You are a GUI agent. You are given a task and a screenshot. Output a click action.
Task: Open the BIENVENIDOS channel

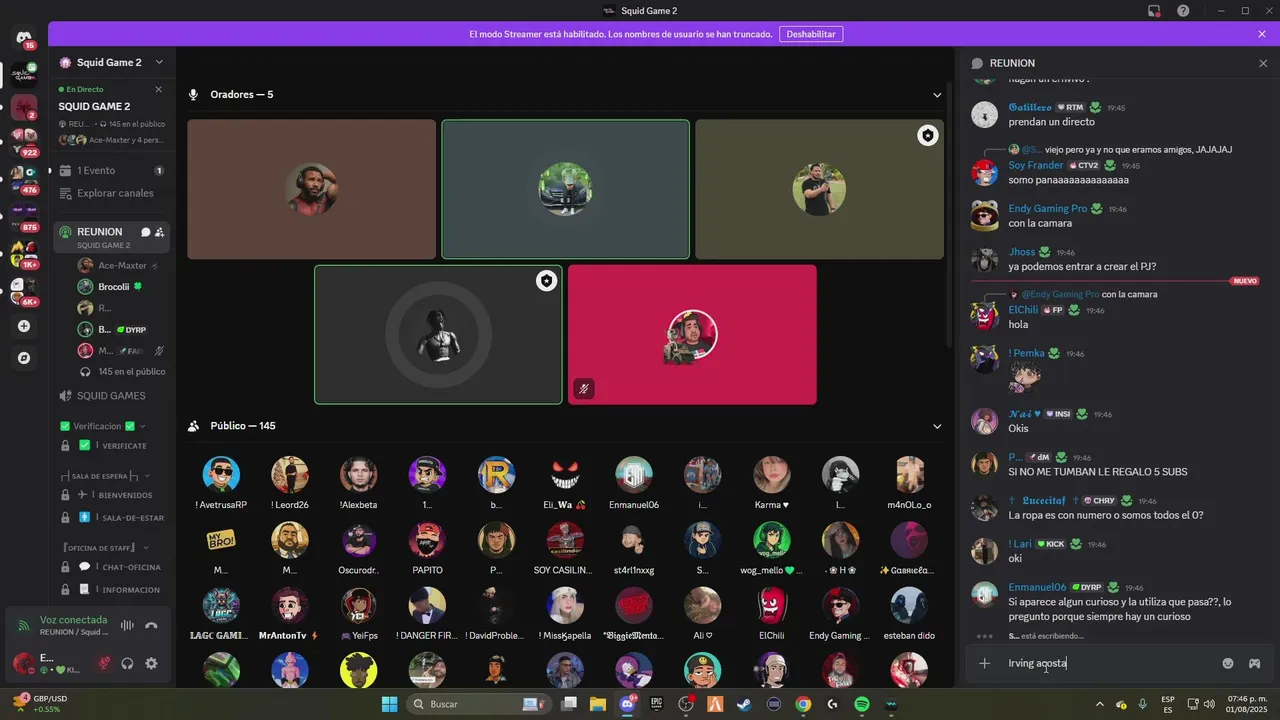point(111,495)
